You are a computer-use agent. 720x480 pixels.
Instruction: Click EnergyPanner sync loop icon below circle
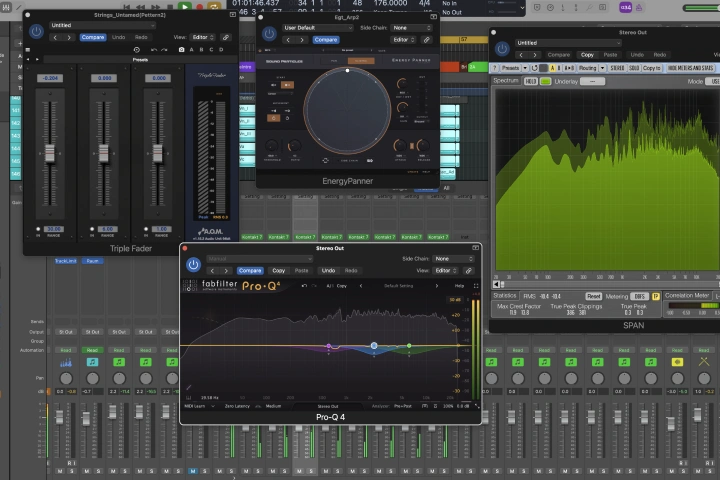(x=325, y=161)
